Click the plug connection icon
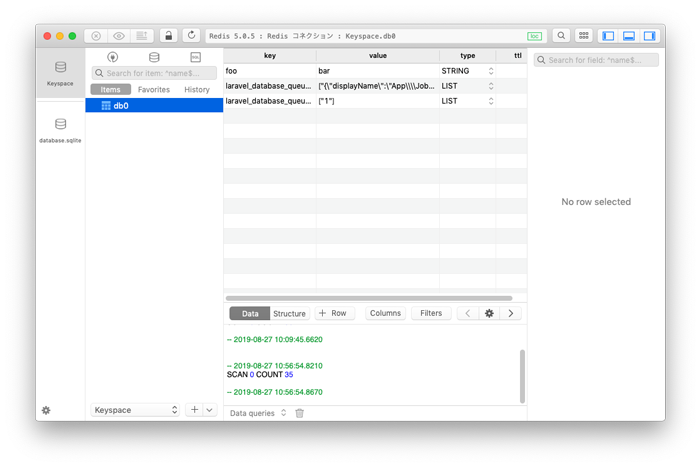Screen dimensions: 700x467 point(112,57)
